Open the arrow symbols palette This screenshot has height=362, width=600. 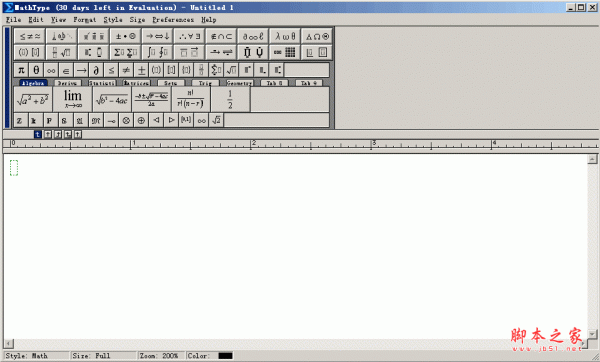157,36
